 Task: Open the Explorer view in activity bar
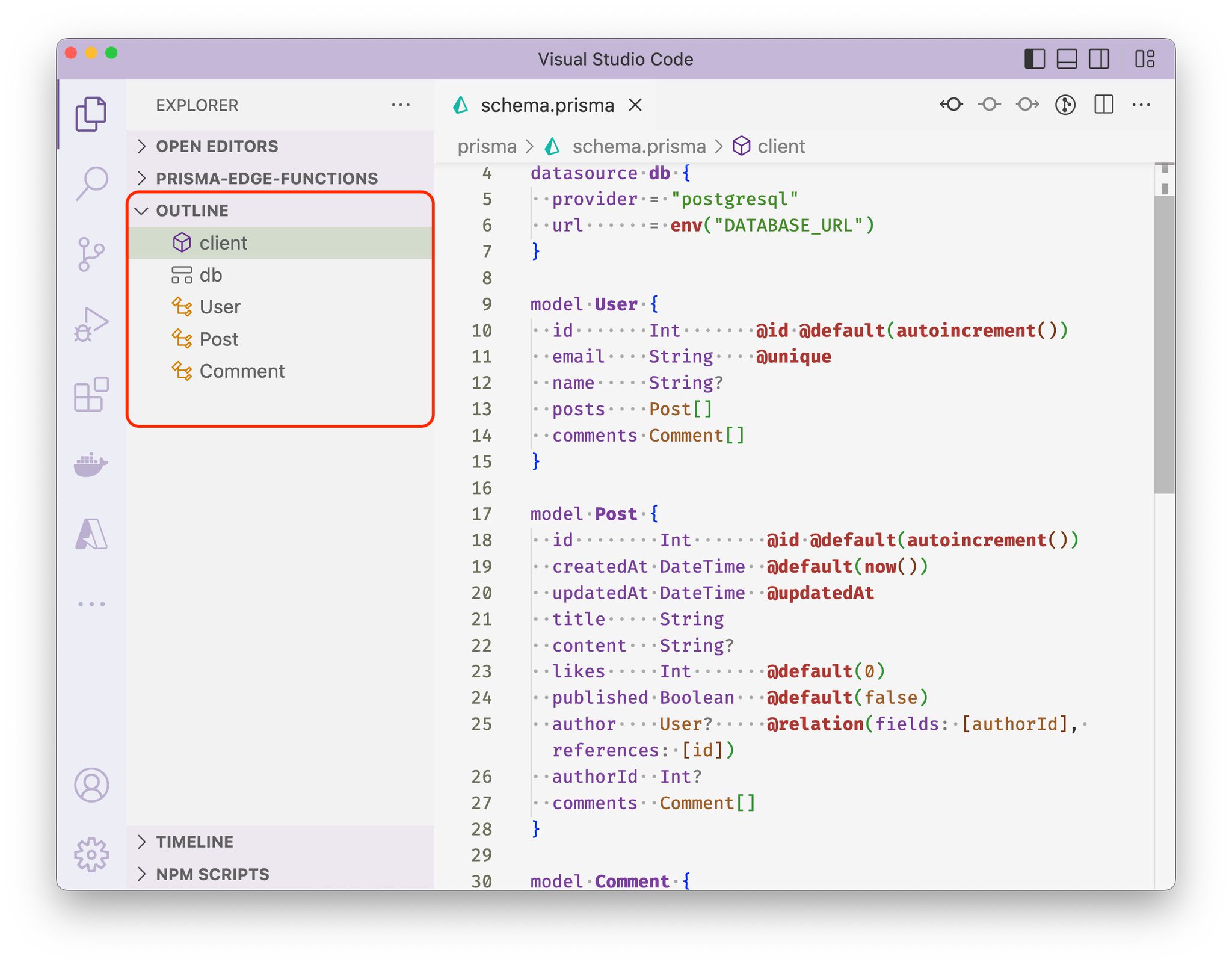[x=91, y=114]
